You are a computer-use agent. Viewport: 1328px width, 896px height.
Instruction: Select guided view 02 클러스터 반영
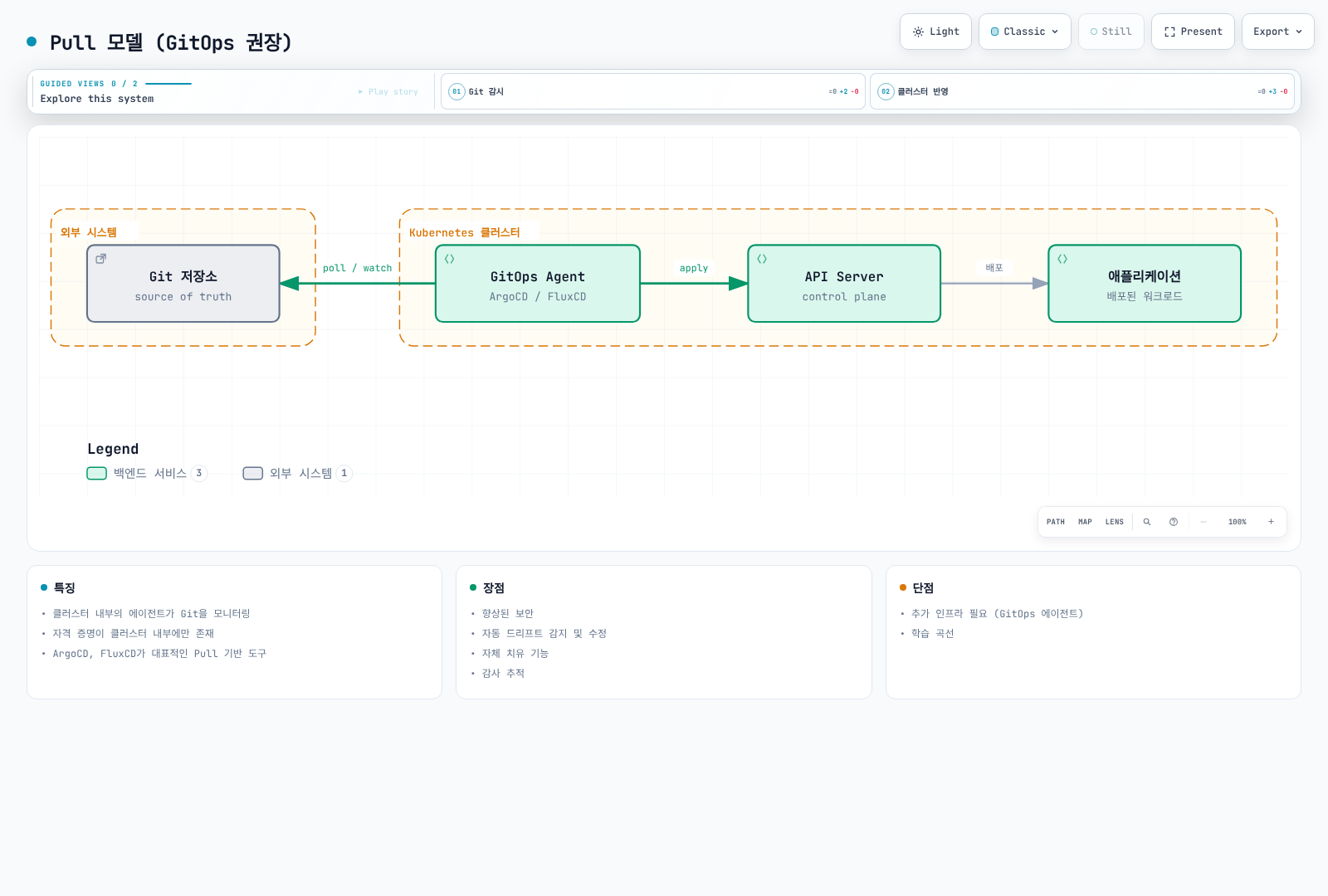1082,91
